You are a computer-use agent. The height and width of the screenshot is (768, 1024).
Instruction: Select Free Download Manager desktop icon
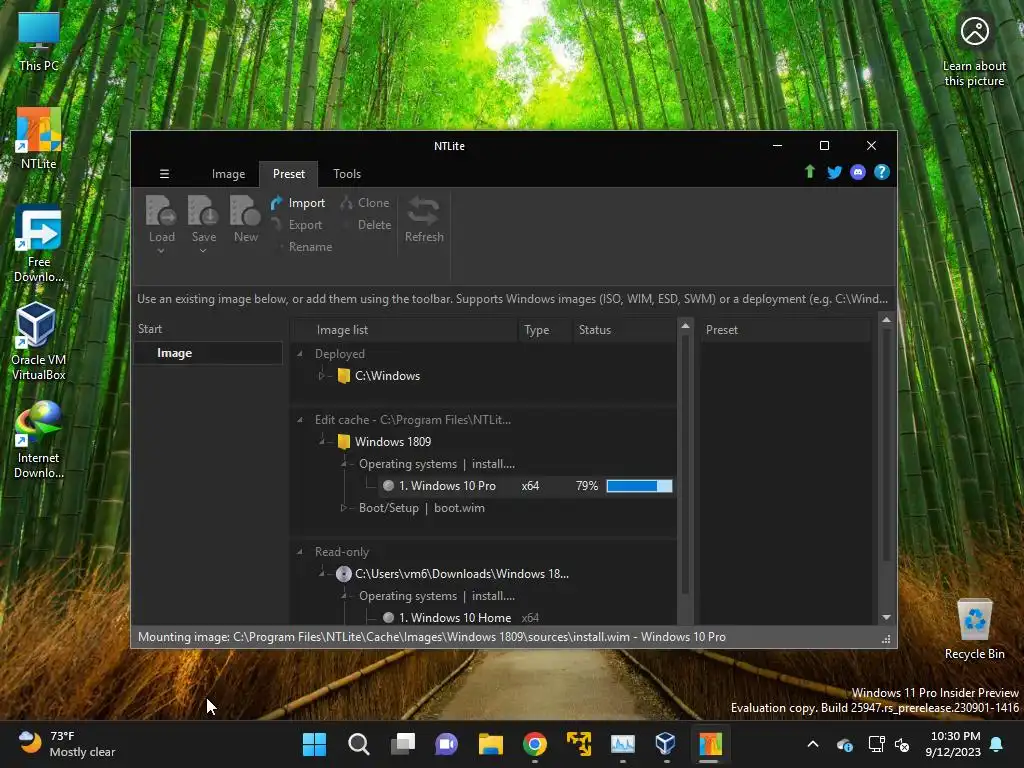point(39,244)
